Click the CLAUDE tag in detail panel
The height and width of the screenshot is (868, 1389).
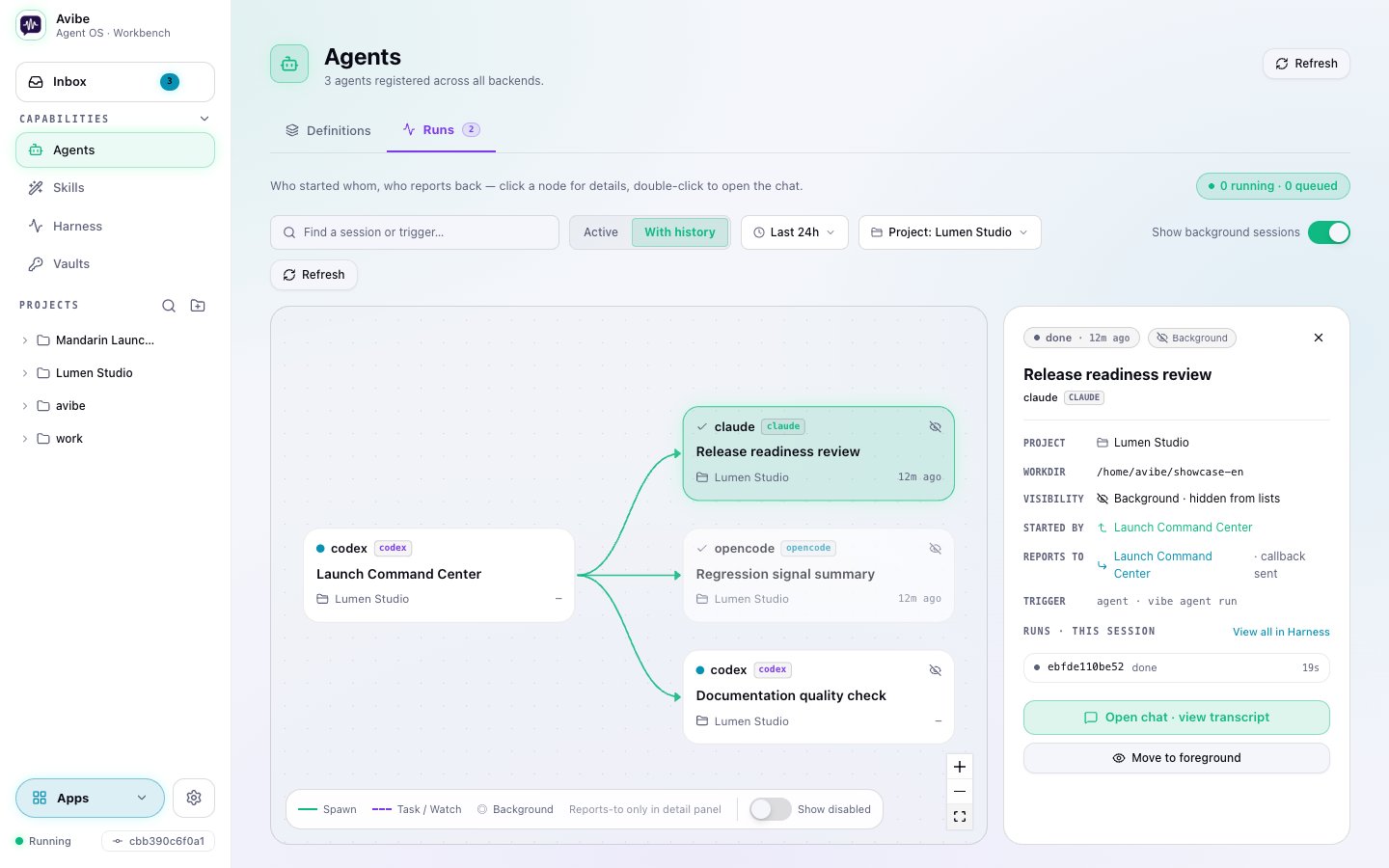pos(1084,397)
